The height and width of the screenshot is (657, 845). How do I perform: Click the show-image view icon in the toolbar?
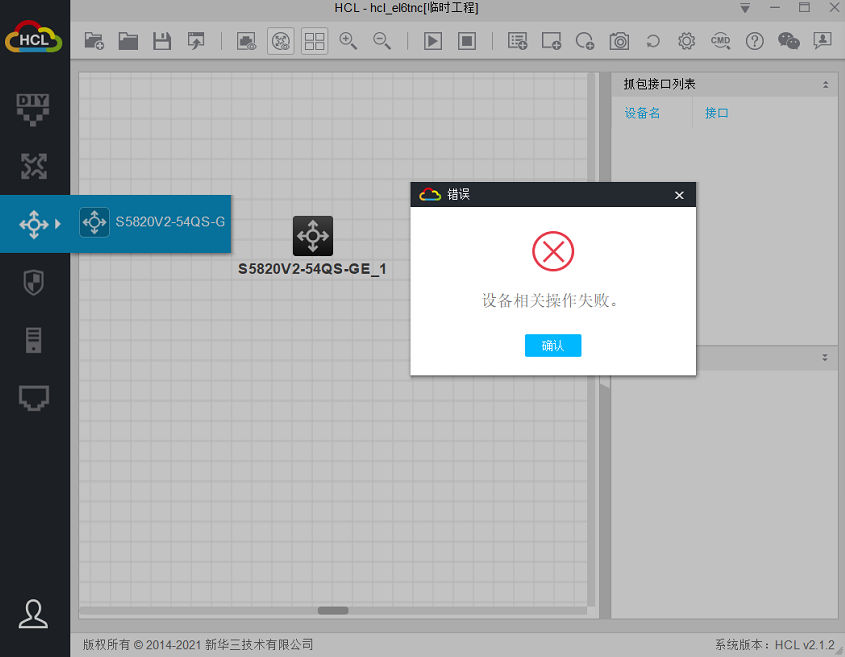(x=246, y=41)
